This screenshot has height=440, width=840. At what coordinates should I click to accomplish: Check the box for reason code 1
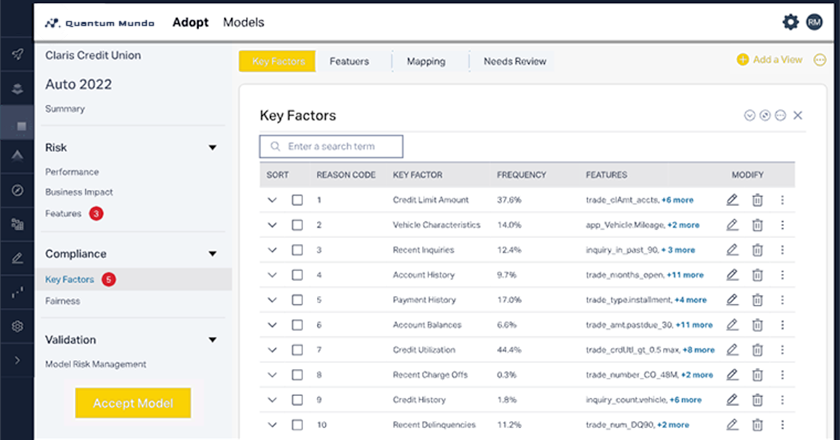298,200
